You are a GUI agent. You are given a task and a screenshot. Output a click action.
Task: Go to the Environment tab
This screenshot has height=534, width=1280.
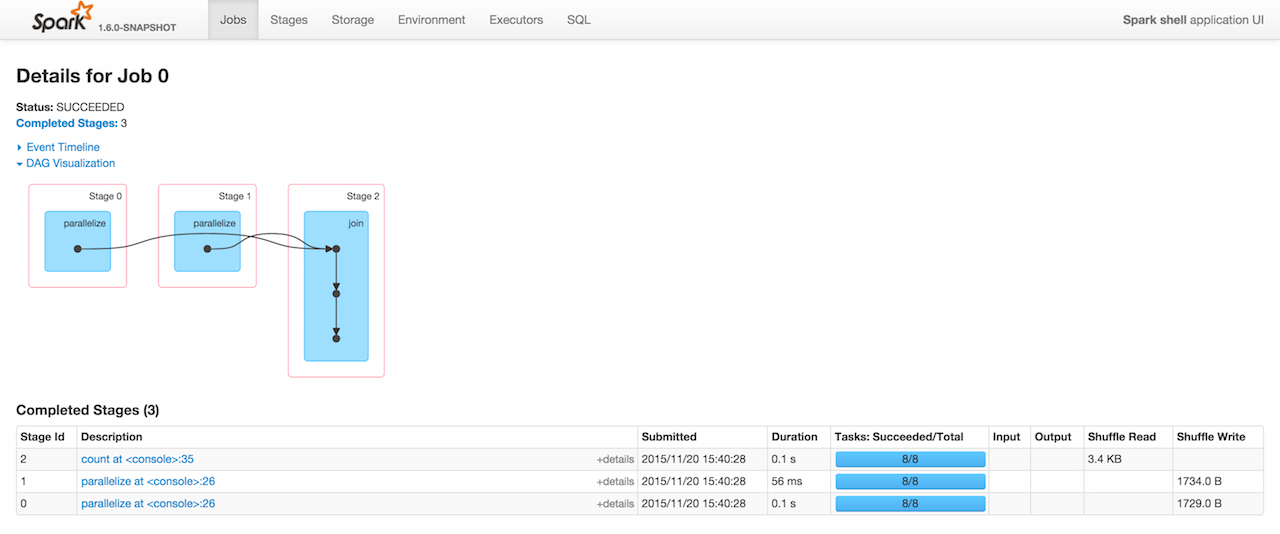431,20
